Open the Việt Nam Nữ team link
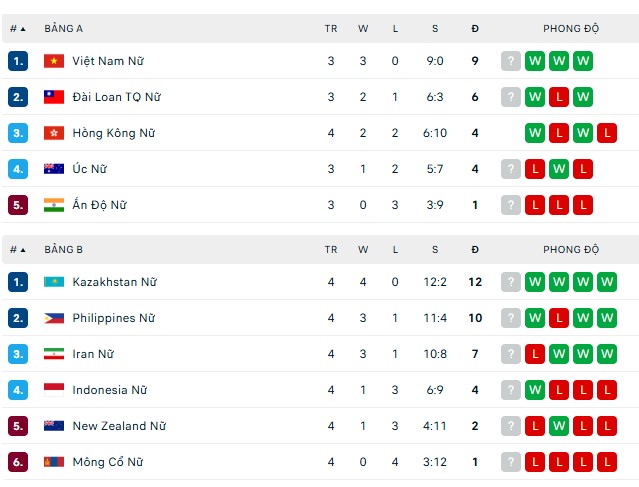 pos(108,61)
